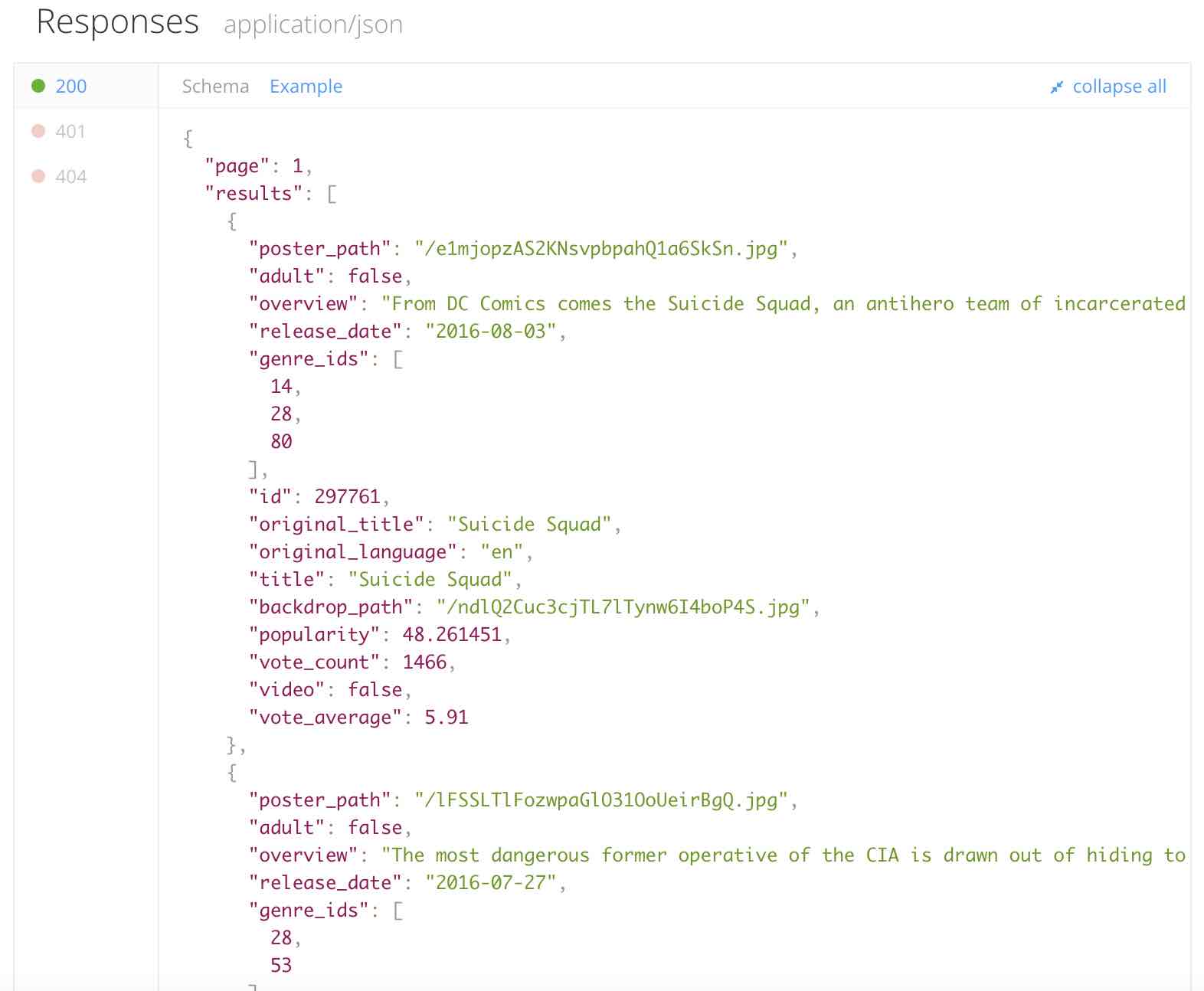Click the genre id value 80
The height and width of the screenshot is (991, 1204).
tap(281, 442)
